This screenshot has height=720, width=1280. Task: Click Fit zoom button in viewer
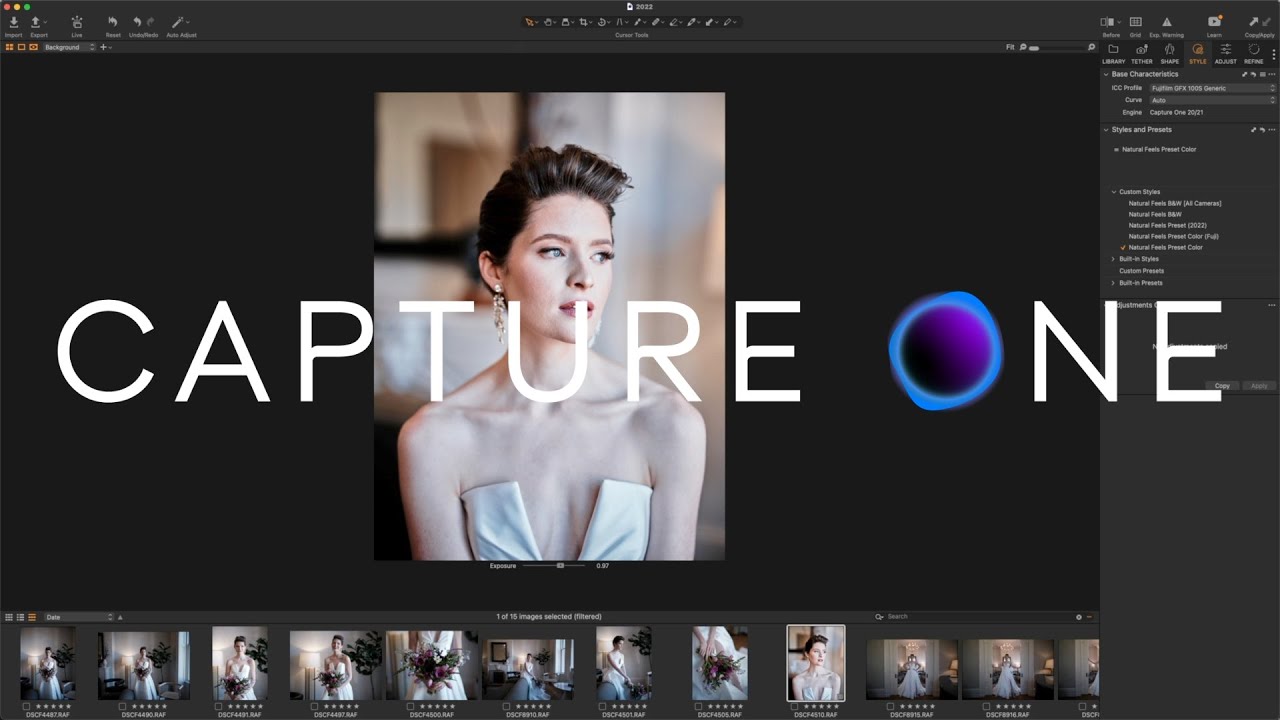click(1010, 47)
